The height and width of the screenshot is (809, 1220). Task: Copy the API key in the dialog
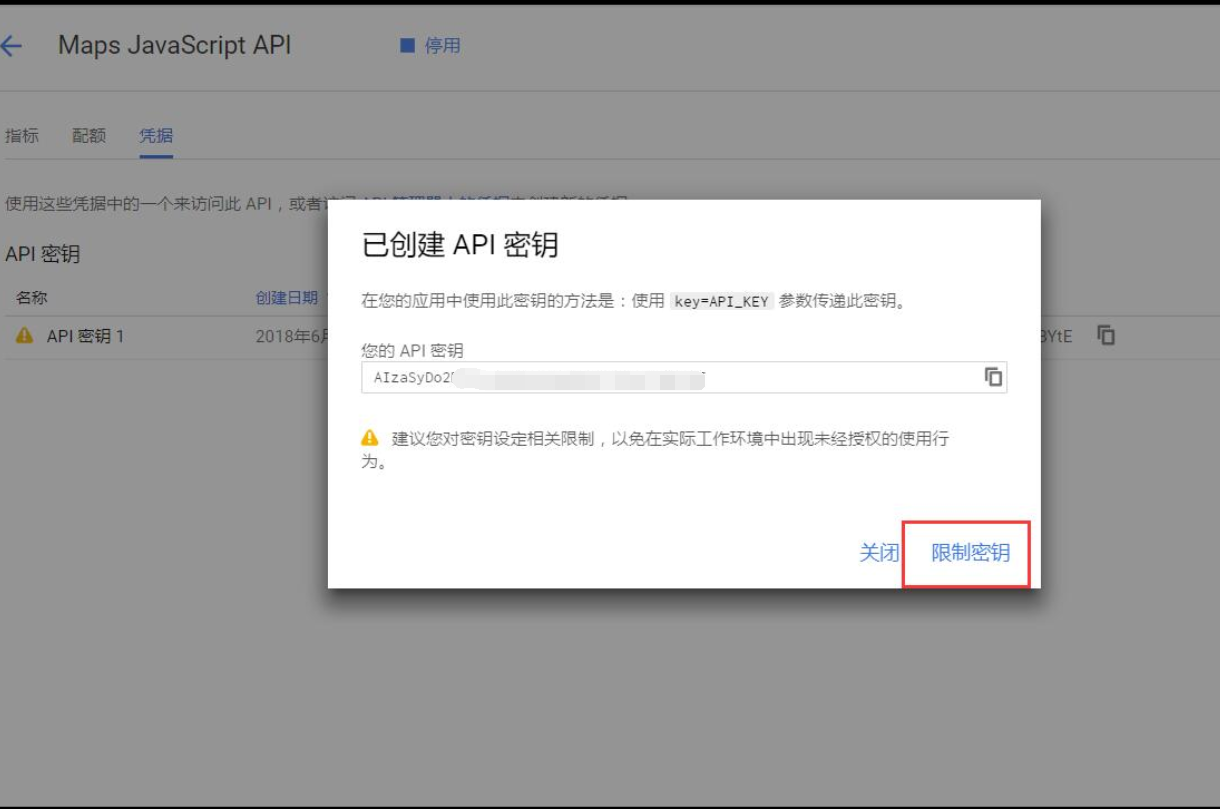[993, 377]
